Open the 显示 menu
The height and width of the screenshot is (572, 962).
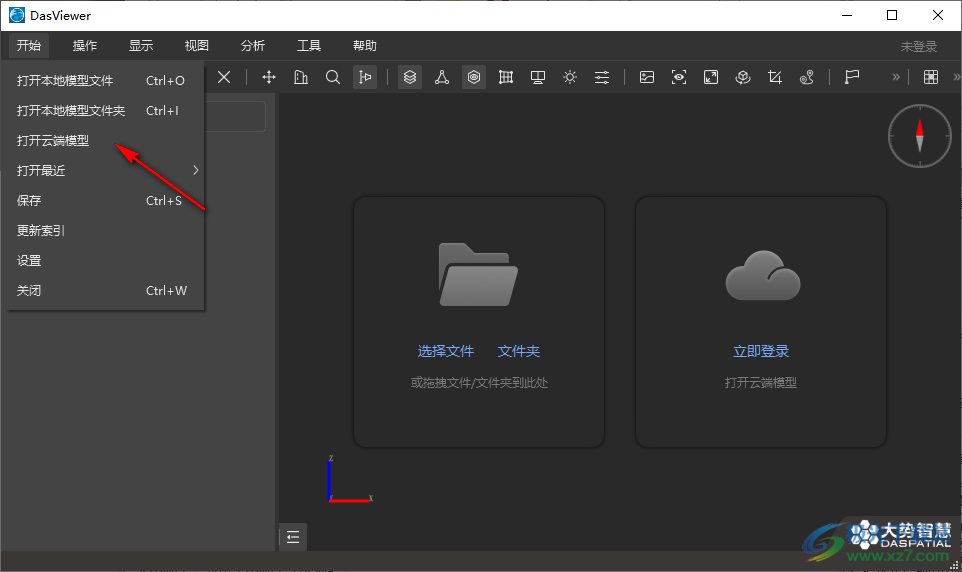[x=140, y=45]
